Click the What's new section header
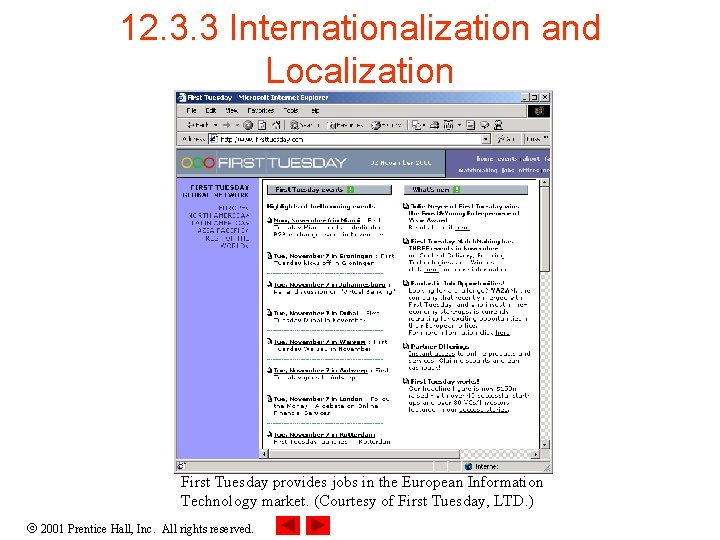This screenshot has width=720, height=540. (466, 189)
